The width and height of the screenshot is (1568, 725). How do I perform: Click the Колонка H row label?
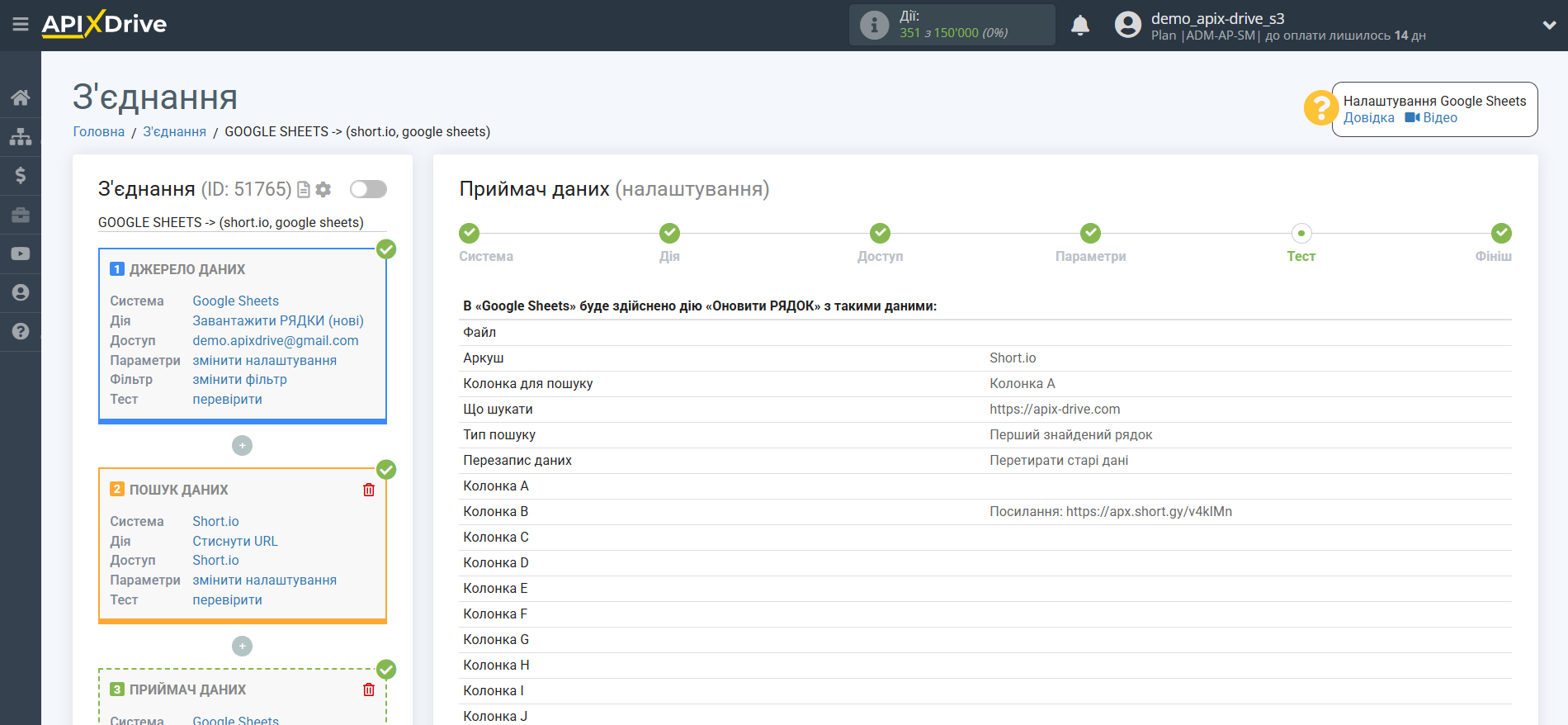pos(496,666)
